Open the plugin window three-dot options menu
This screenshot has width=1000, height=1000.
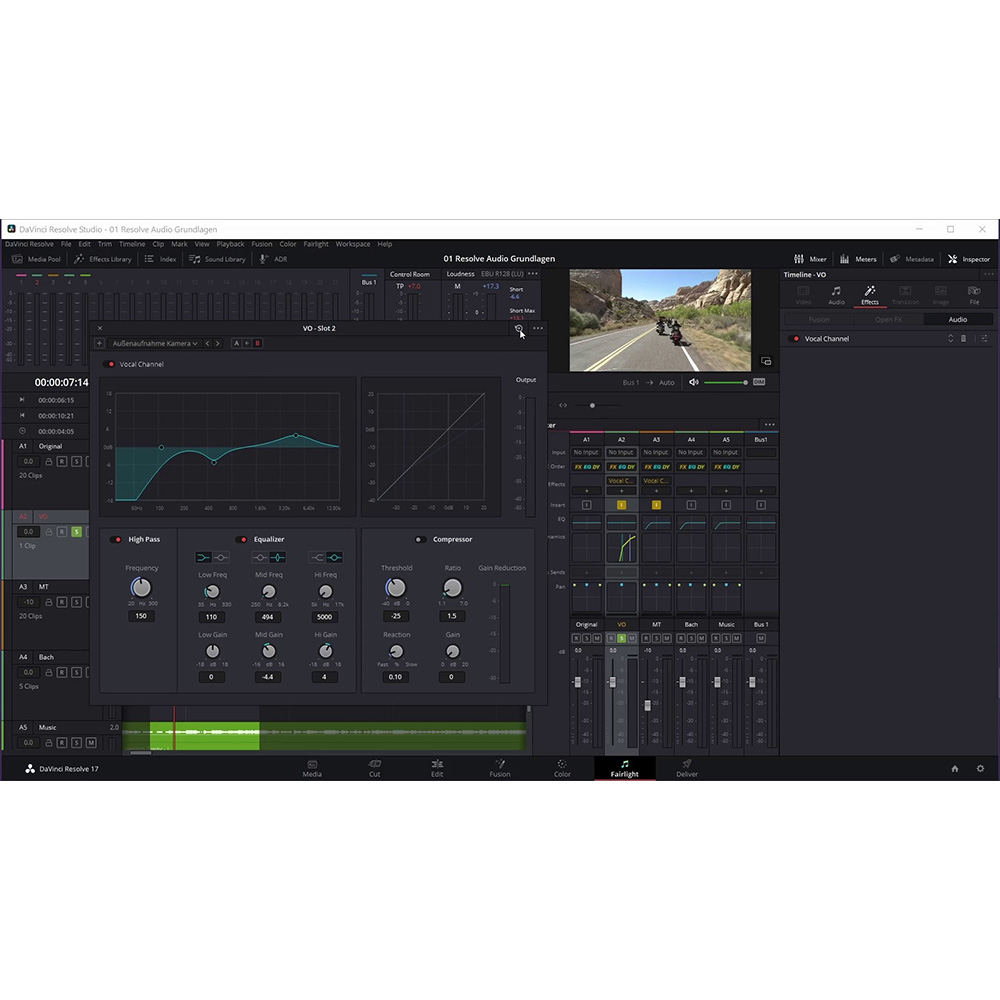[x=538, y=328]
